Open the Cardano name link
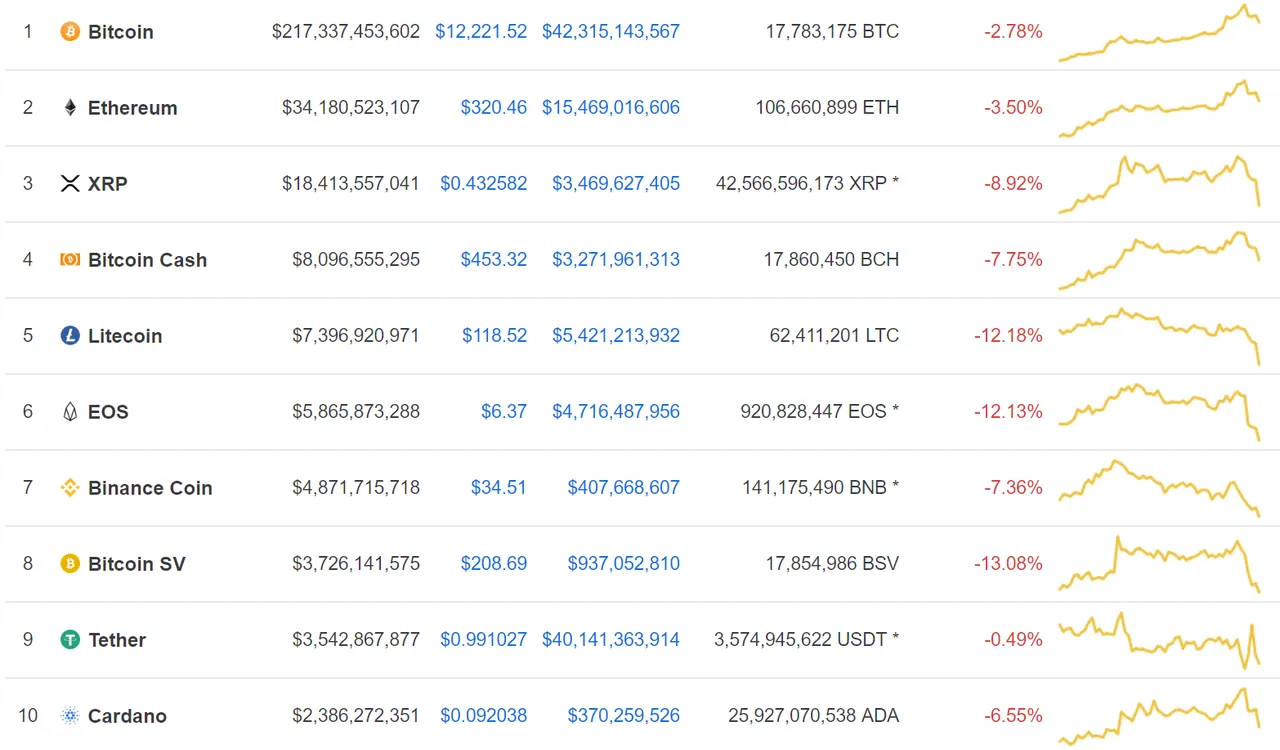The image size is (1280, 750). 127,716
